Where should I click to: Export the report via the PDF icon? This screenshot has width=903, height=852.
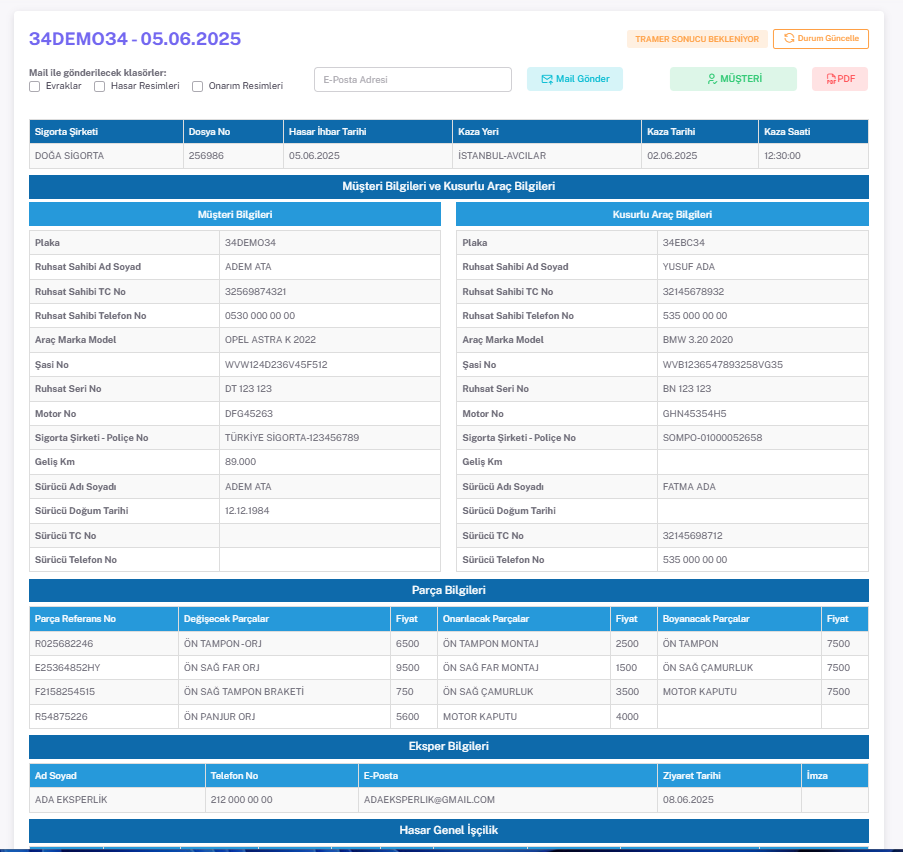coord(831,79)
